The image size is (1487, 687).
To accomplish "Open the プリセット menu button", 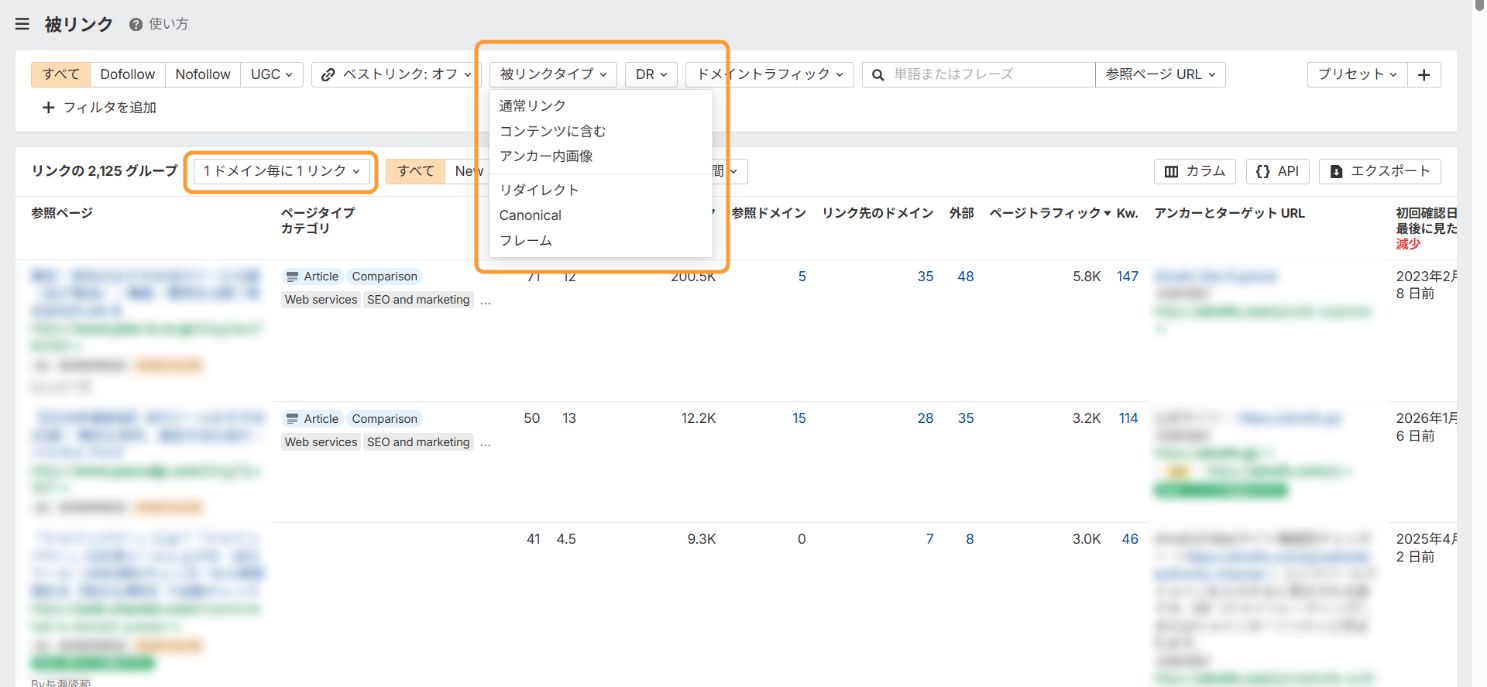I will click(1356, 73).
